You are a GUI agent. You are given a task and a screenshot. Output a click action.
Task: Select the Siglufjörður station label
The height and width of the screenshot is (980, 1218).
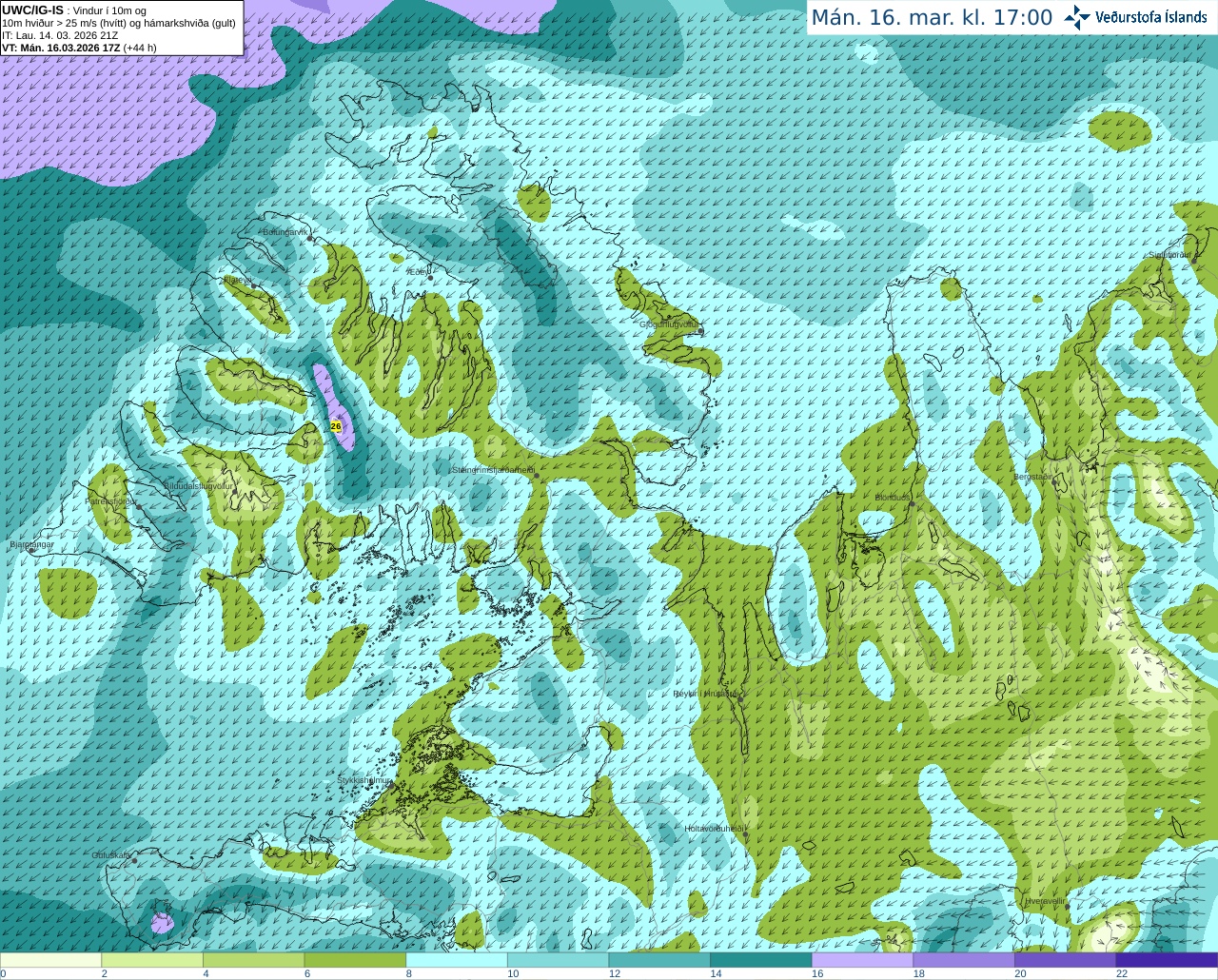click(1169, 255)
